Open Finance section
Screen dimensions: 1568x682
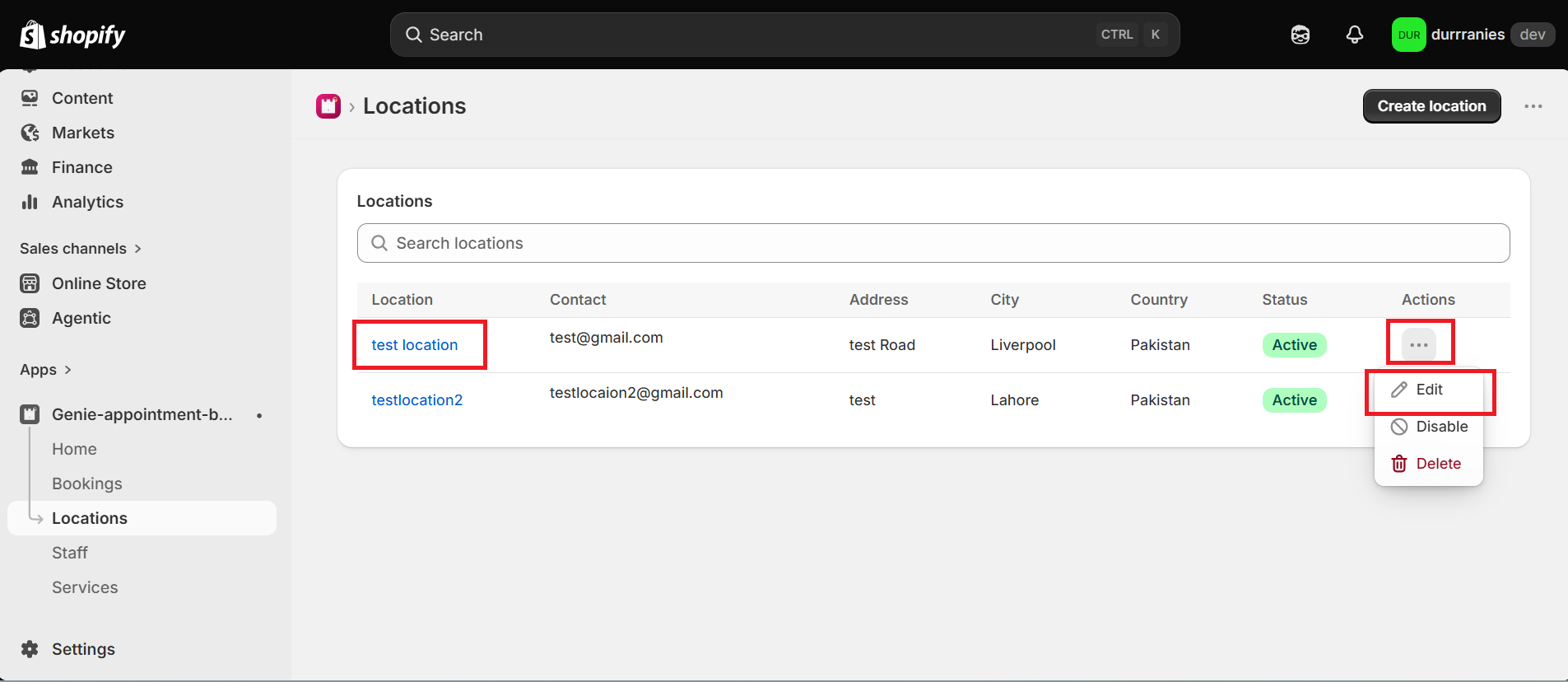[x=81, y=167]
